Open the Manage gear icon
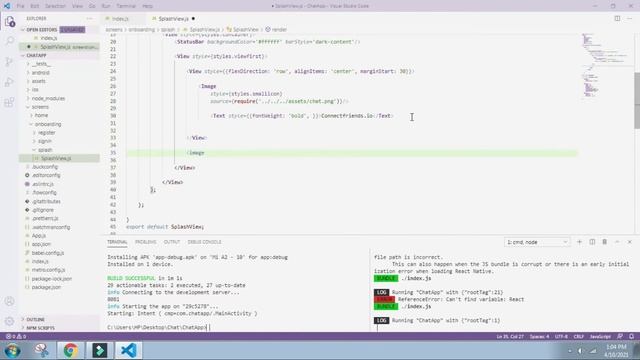The width and height of the screenshot is (640, 360). click(9, 321)
